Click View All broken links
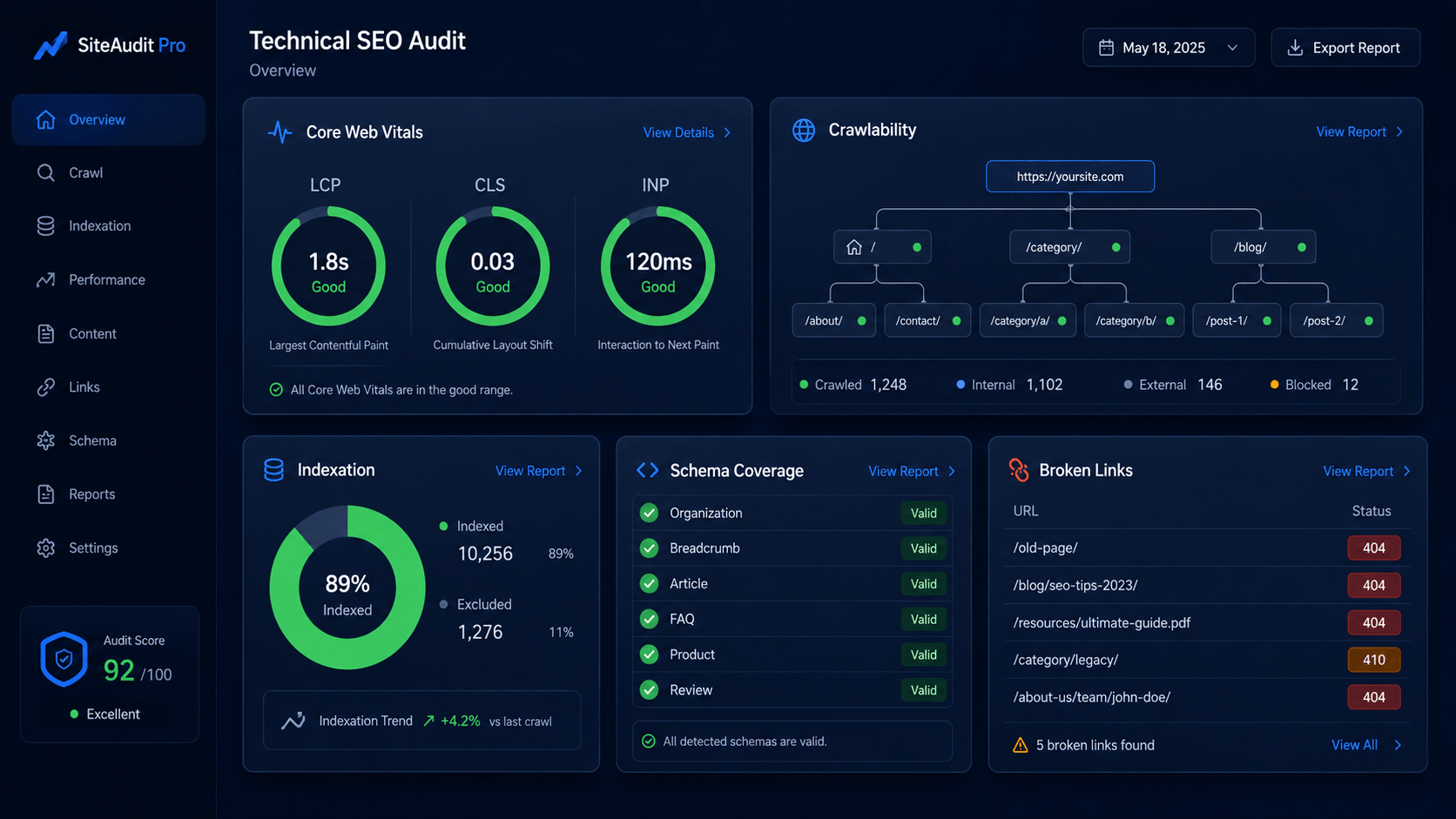Image resolution: width=1456 pixels, height=819 pixels. pyautogui.click(x=1354, y=745)
